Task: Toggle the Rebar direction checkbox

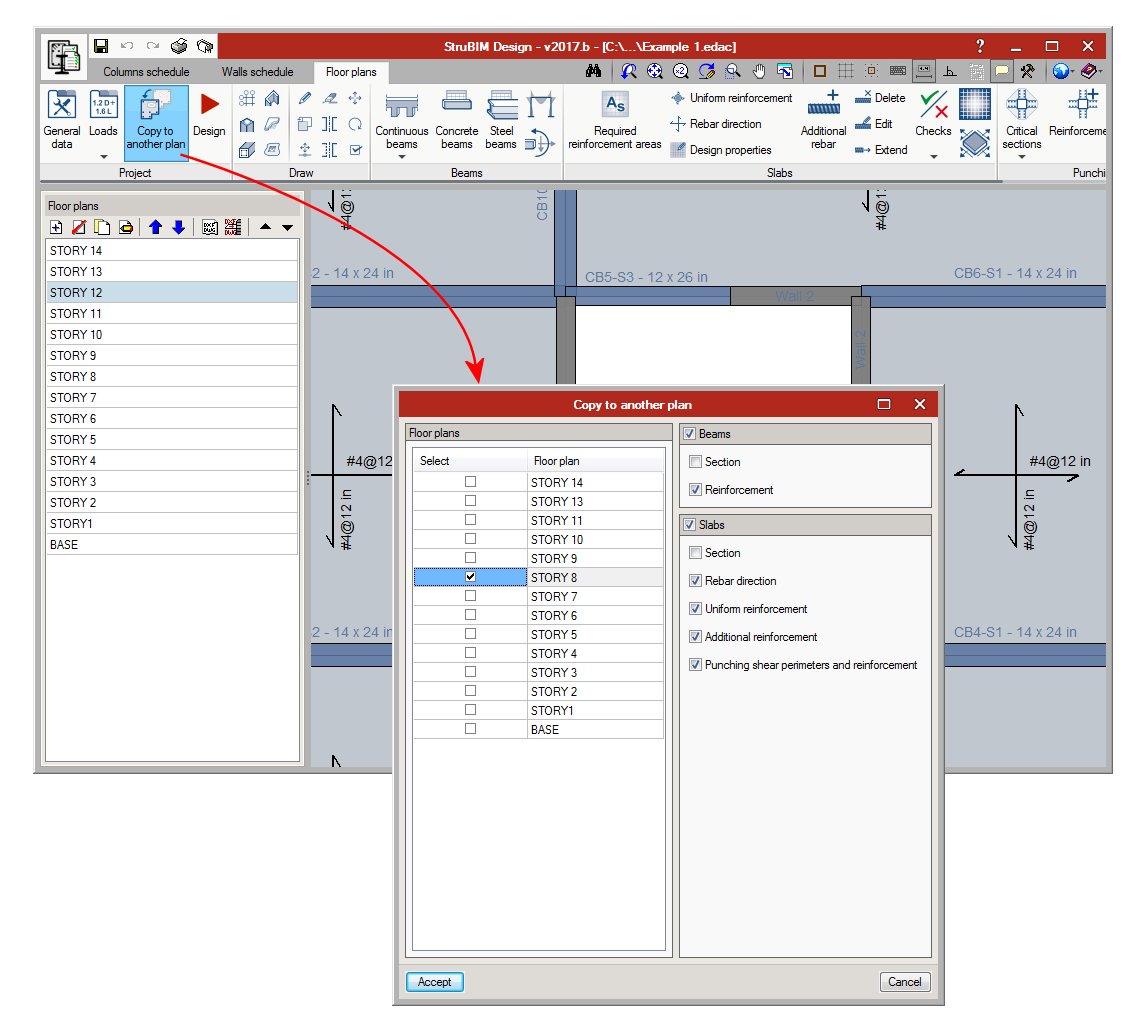Action: [x=695, y=581]
